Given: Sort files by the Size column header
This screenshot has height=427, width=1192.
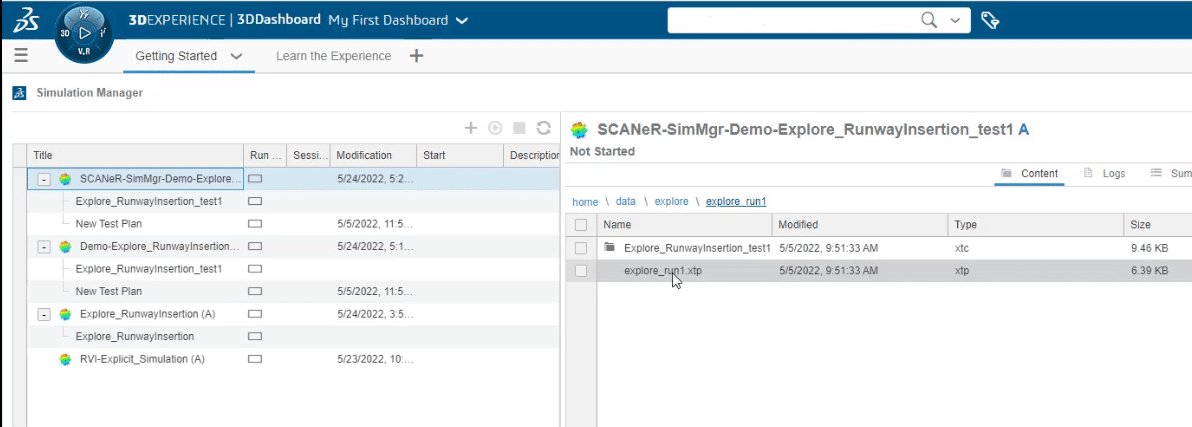Looking at the screenshot, I should pos(1158,225).
